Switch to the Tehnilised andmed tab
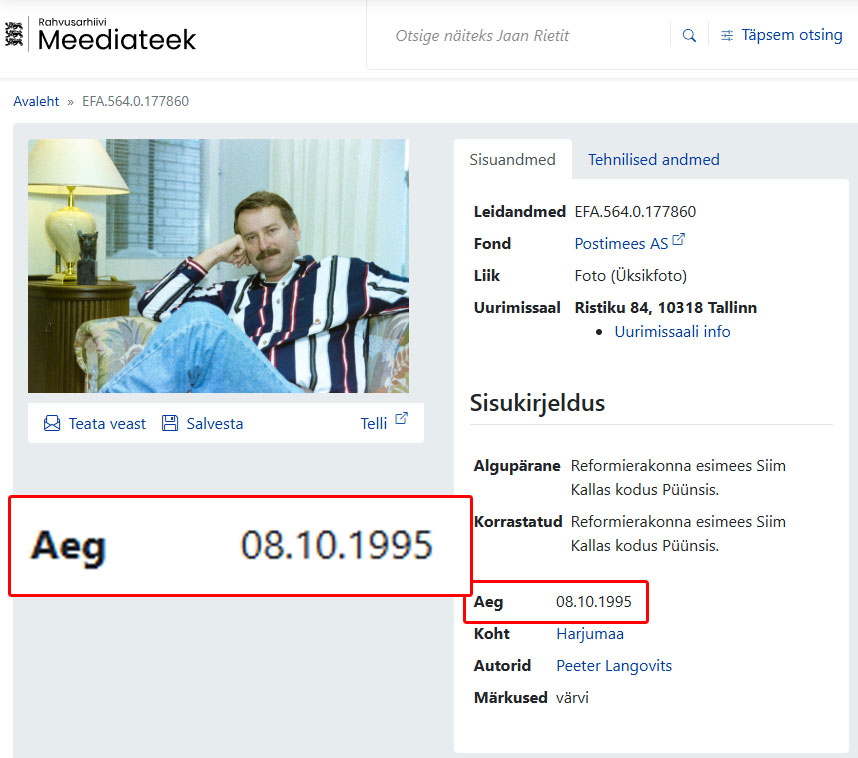Viewport: 858px width, 758px height. (653, 160)
